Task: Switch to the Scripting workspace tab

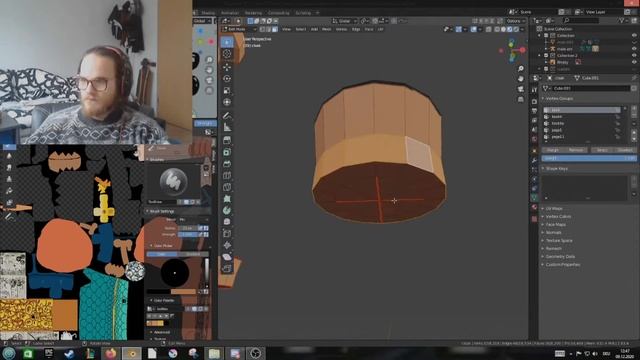Action: tap(303, 13)
